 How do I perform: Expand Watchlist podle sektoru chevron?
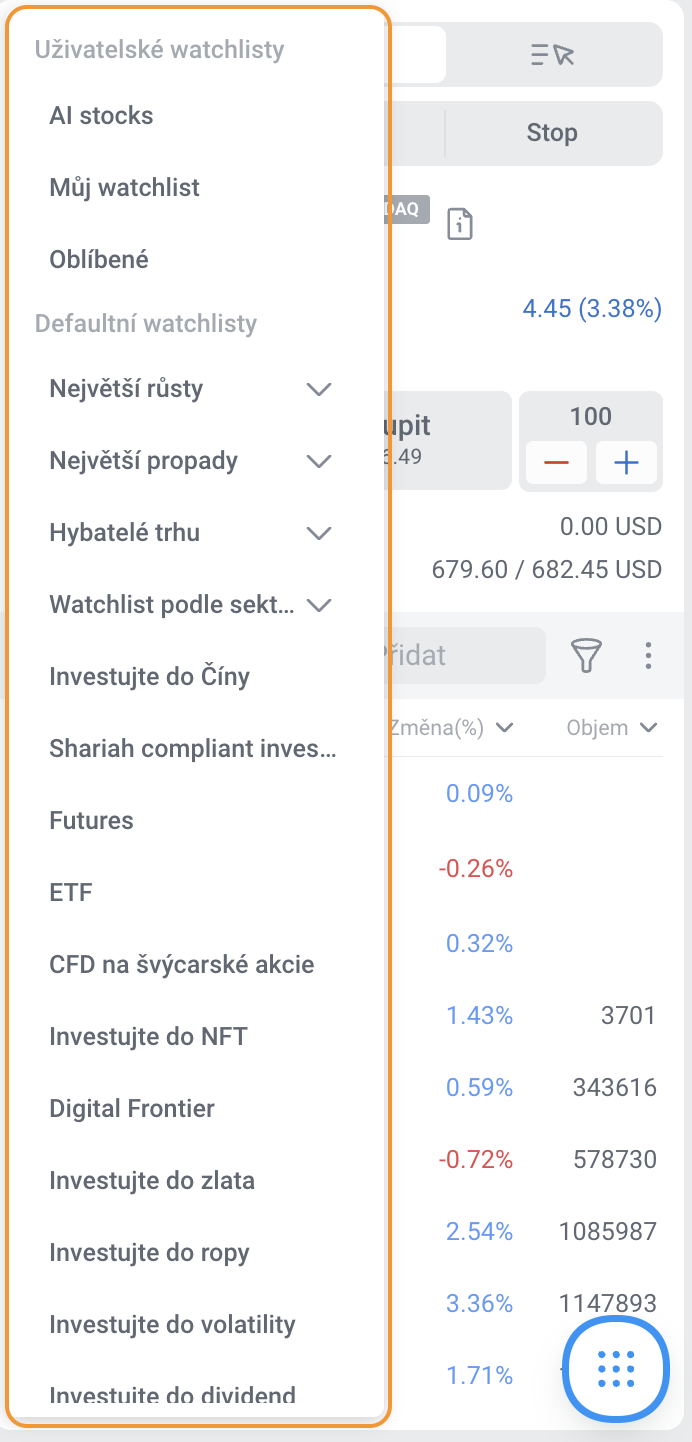pos(319,605)
